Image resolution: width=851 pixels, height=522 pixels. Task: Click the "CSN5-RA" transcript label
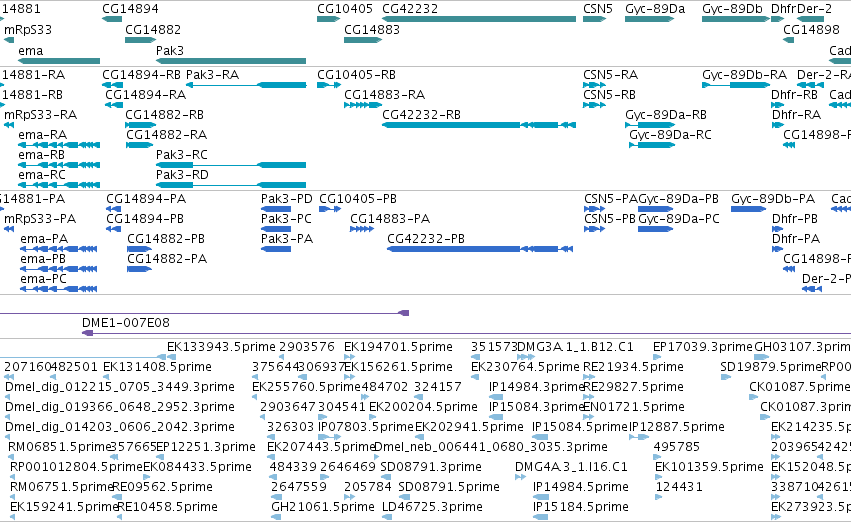tap(611, 74)
